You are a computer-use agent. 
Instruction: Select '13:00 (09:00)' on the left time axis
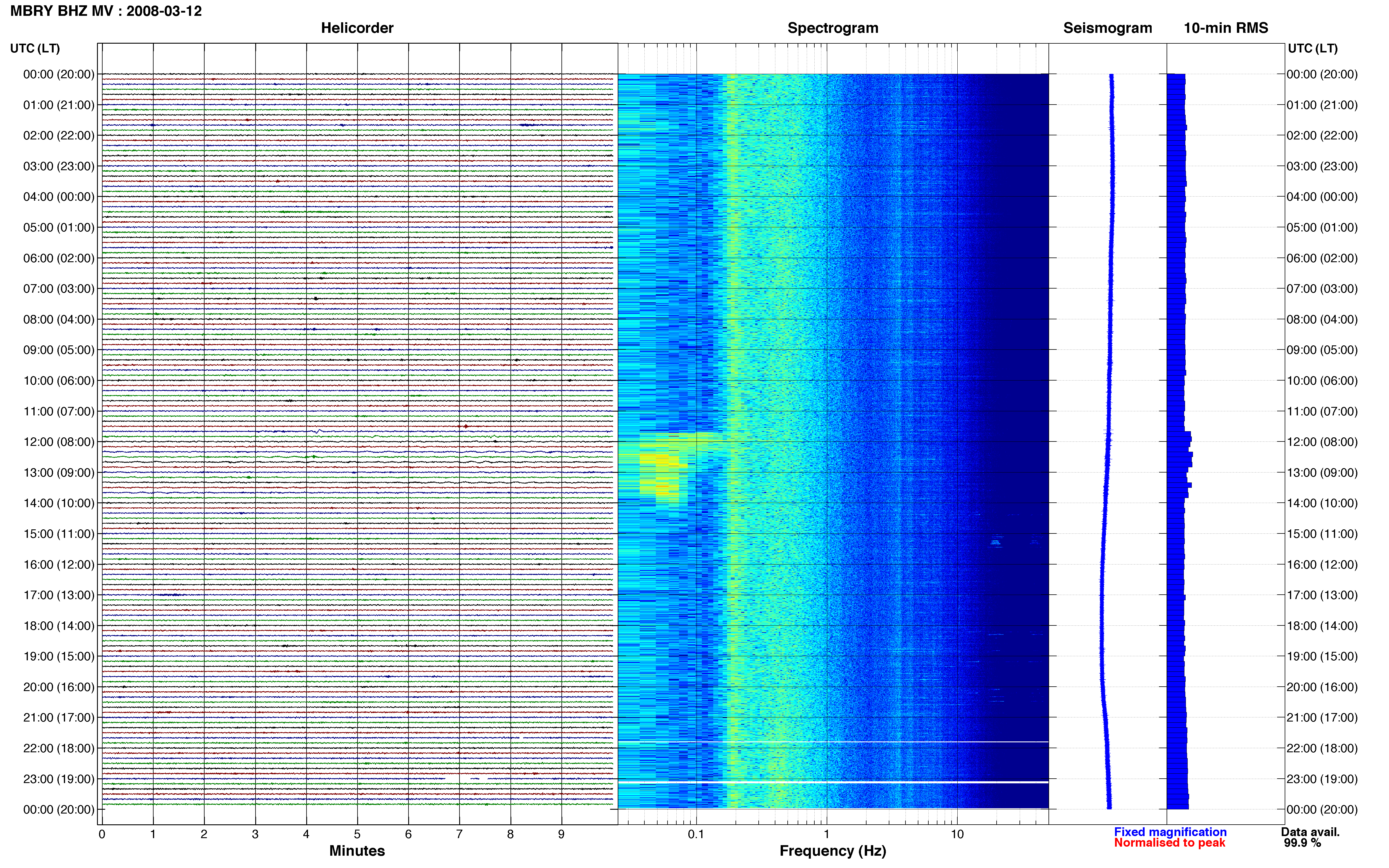coord(59,473)
